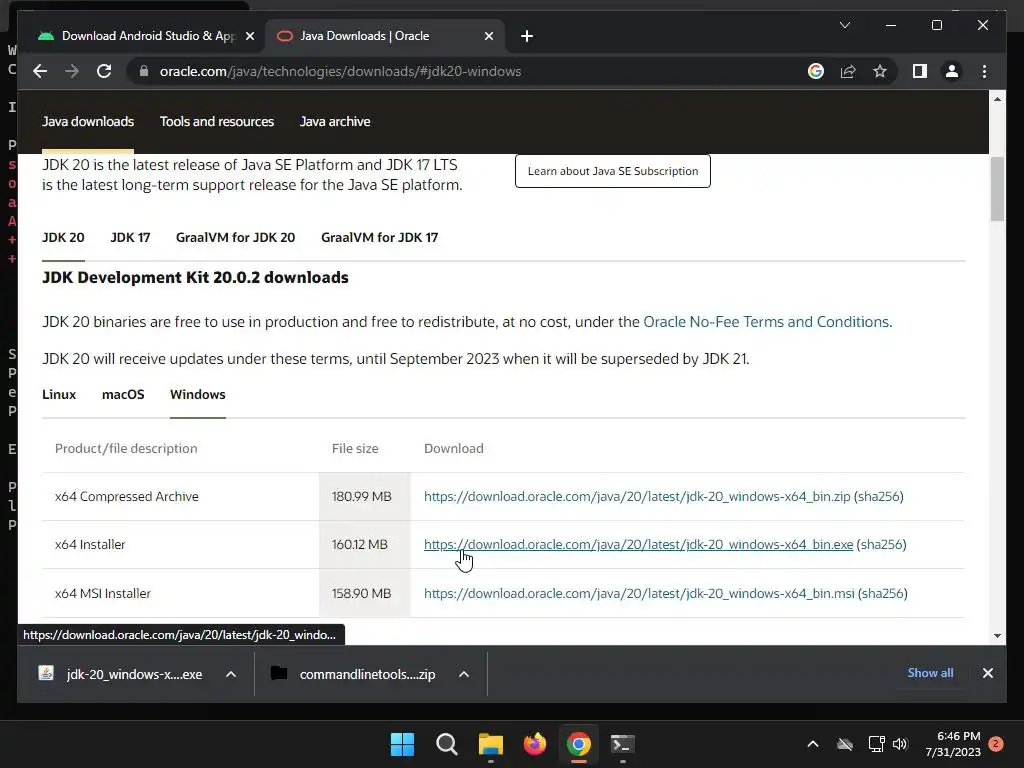Go back to the previous page
This screenshot has height=768, width=1024.
40,71
